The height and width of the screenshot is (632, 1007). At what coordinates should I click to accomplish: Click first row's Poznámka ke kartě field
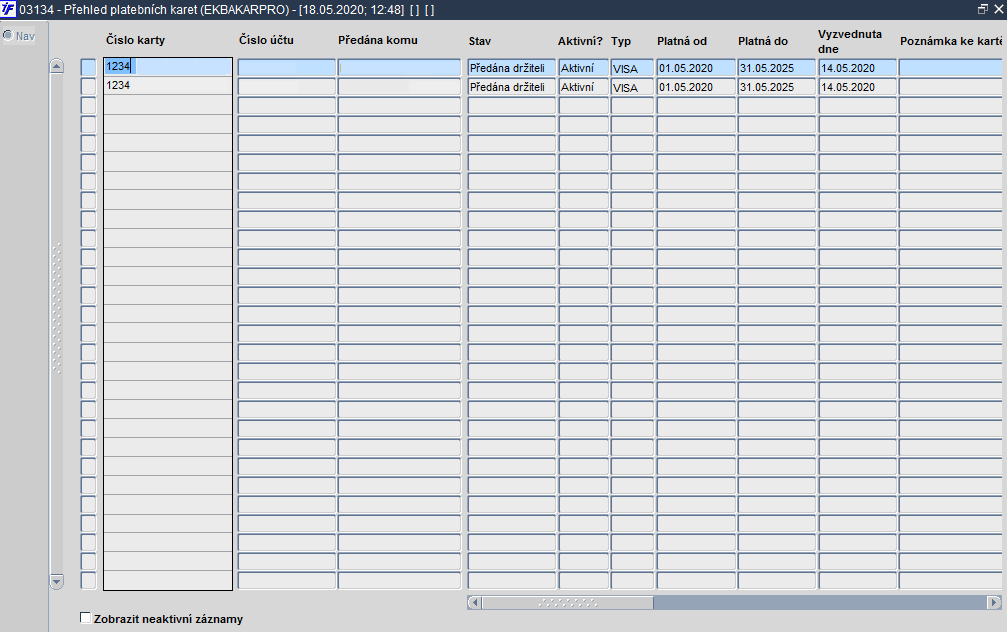click(950, 67)
